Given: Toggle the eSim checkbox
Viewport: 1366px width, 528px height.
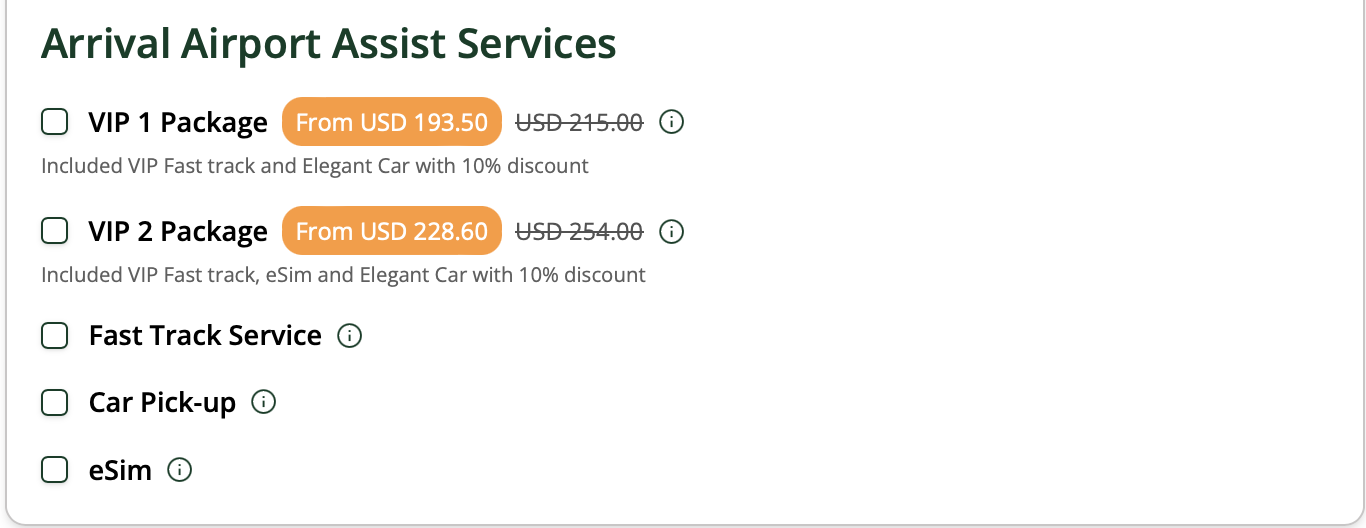Looking at the screenshot, I should [54, 470].
